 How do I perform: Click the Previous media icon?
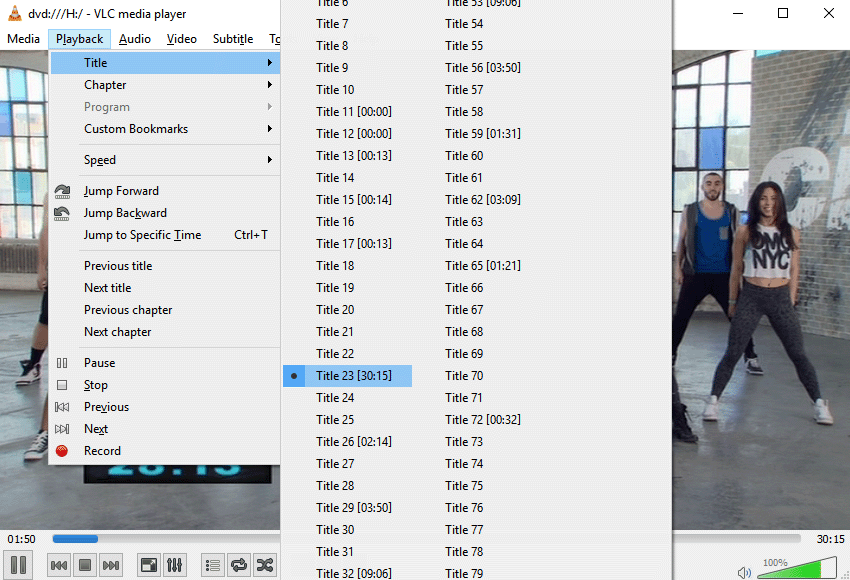(x=59, y=565)
